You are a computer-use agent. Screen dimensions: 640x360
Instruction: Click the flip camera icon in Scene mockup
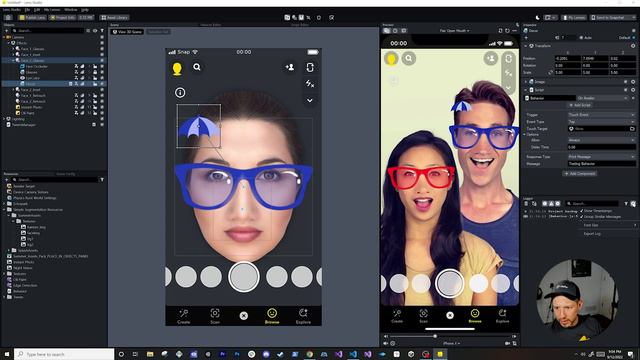[310, 67]
